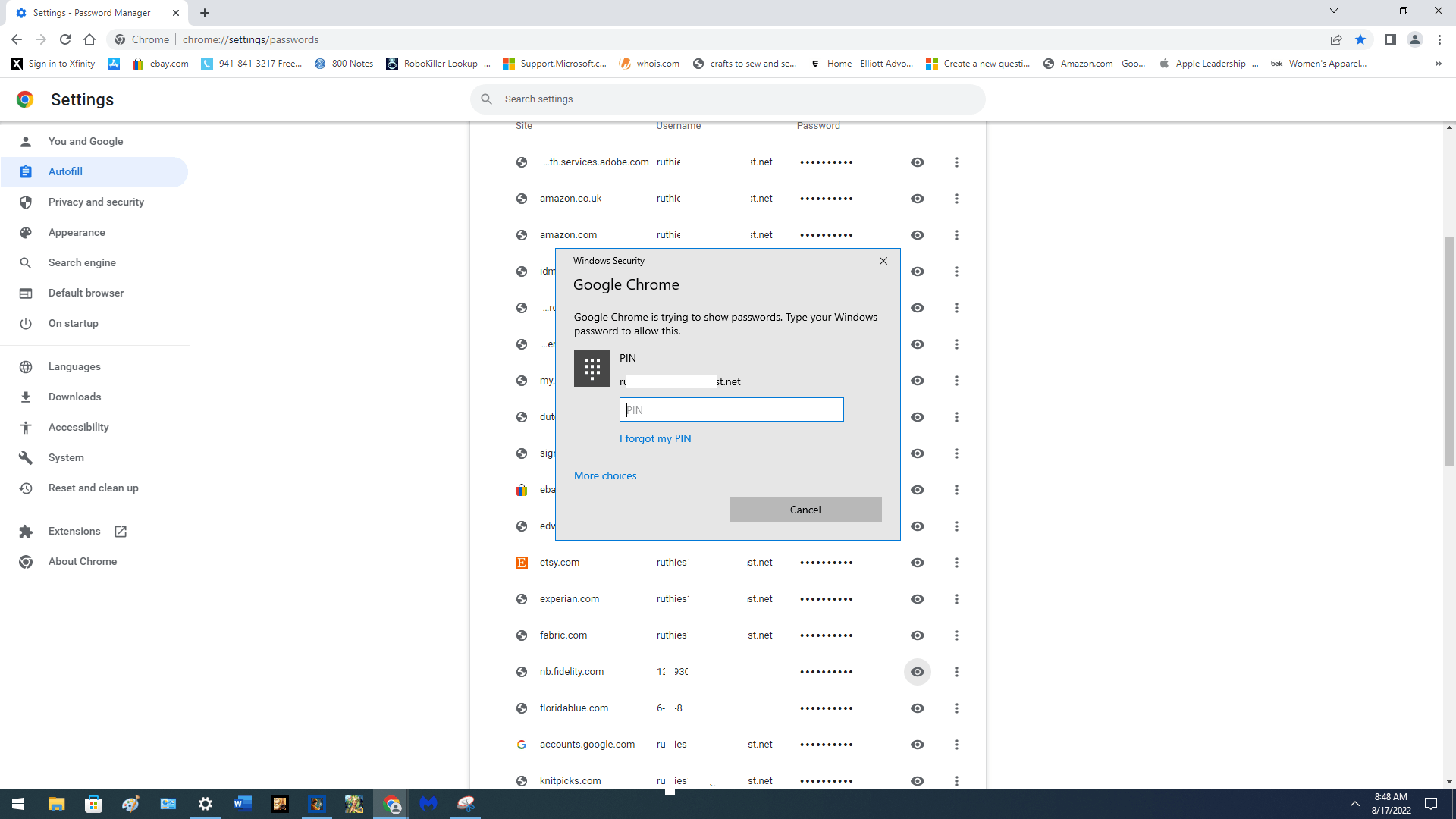Click three-dot menu for accounts.google.com entry

[957, 744]
